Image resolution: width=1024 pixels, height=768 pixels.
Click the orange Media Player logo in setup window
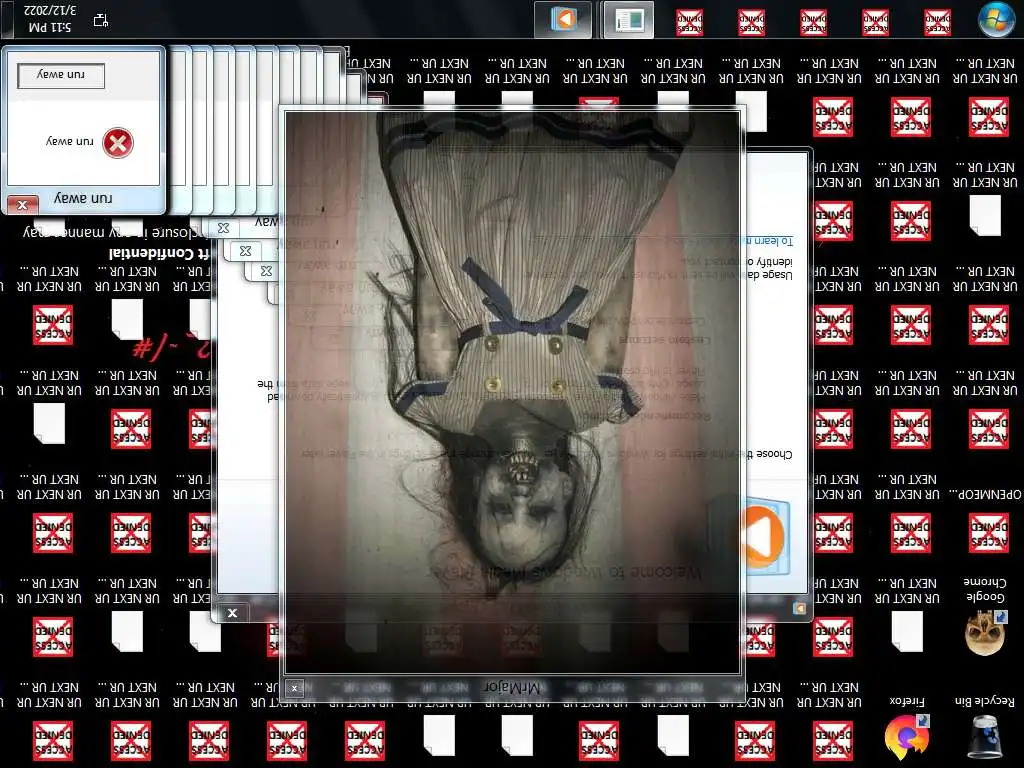[x=761, y=536]
